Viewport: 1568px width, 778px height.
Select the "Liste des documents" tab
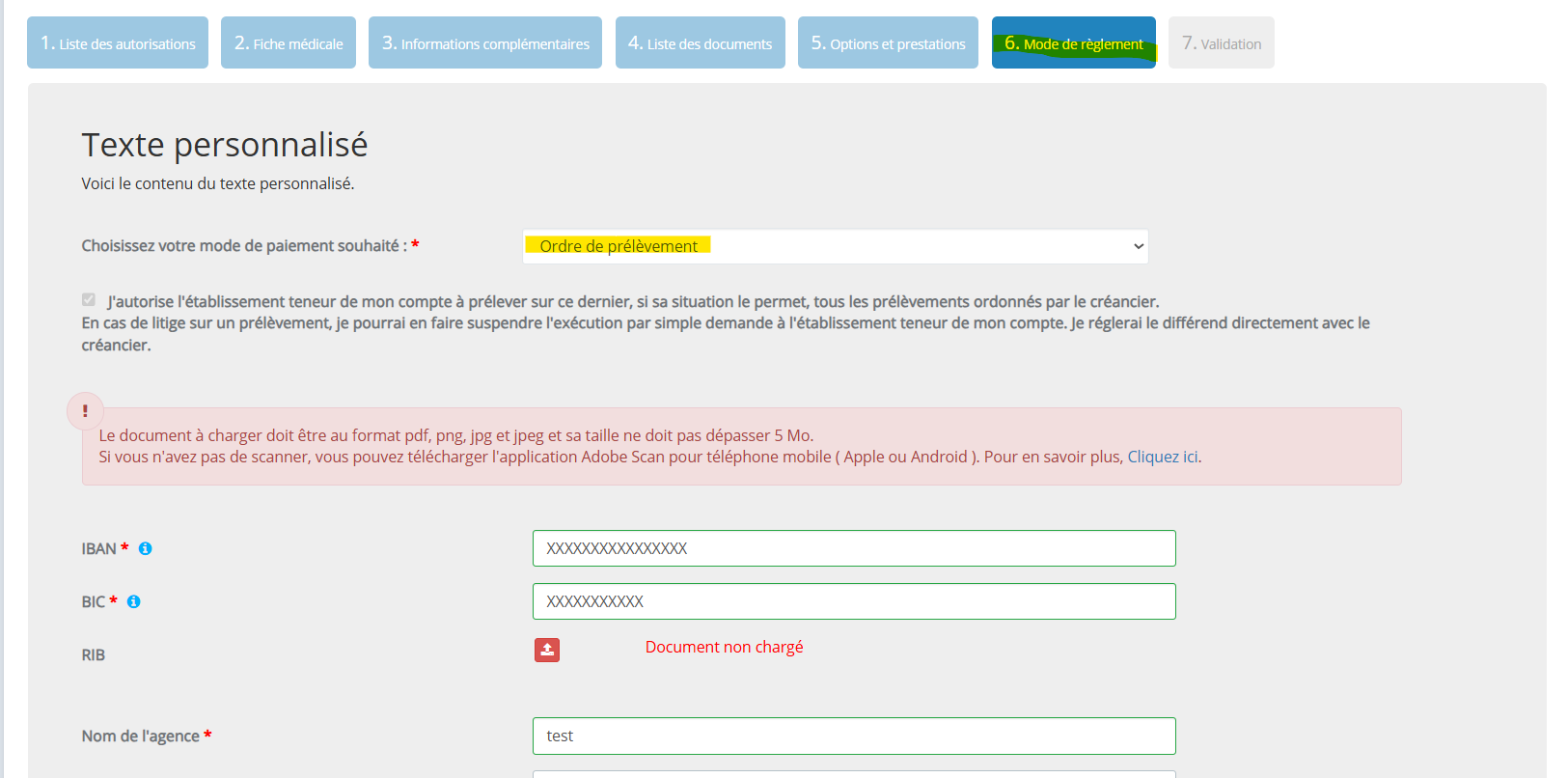pyautogui.click(x=700, y=43)
